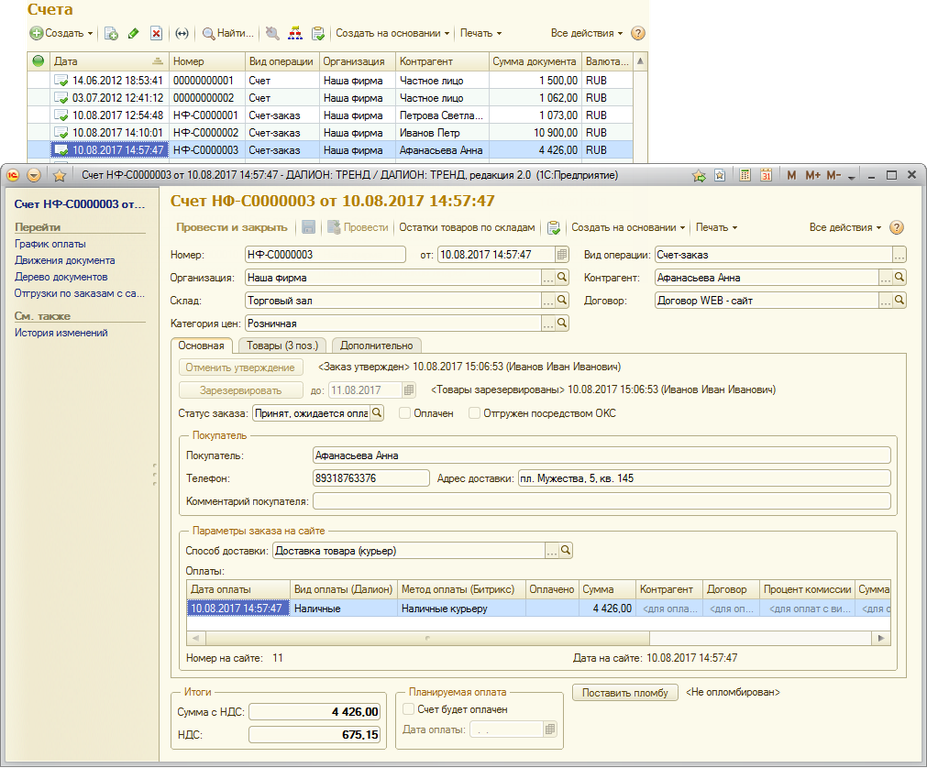Open the calendar icon in window title bar
The image size is (927, 768).
click(765, 175)
